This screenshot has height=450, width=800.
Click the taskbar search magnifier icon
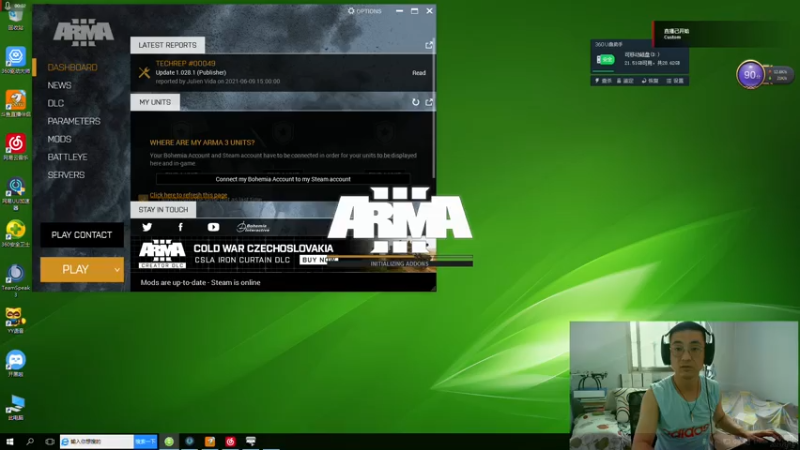pyautogui.click(x=30, y=441)
